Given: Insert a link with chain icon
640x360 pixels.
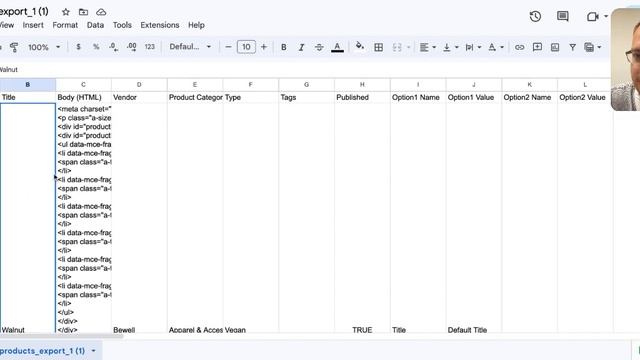Looking at the screenshot, I should (519, 47).
